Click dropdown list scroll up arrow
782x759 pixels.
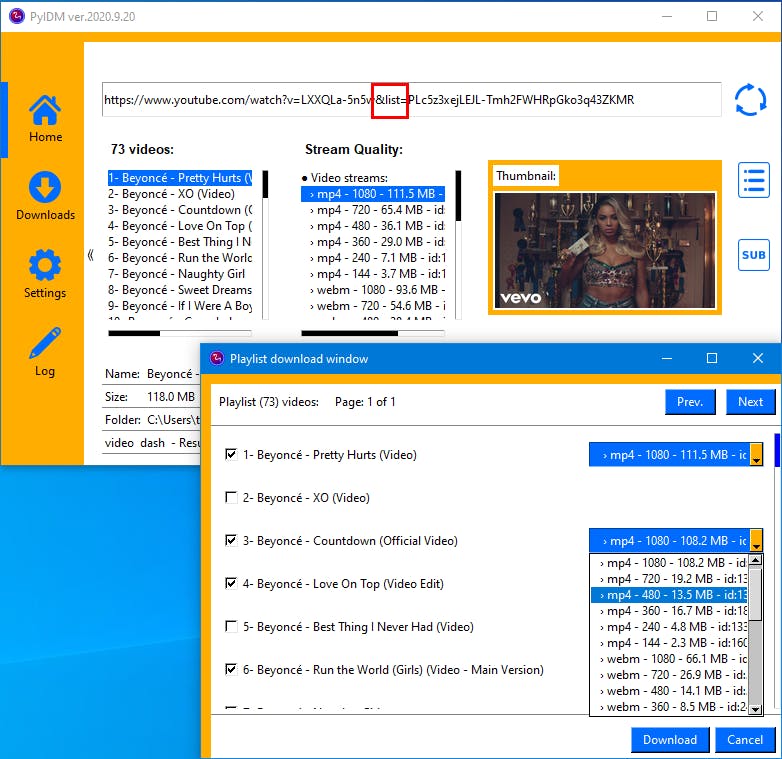(756, 561)
